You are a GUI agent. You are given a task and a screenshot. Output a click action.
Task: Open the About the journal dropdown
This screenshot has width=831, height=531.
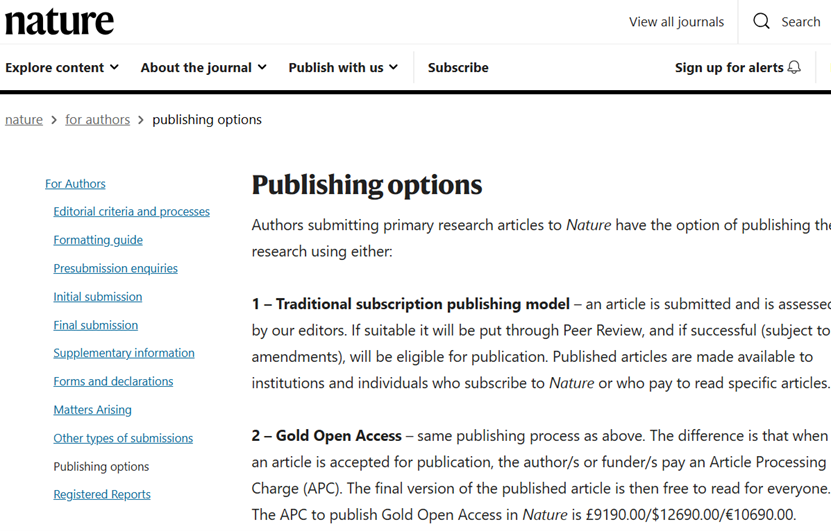coord(203,67)
